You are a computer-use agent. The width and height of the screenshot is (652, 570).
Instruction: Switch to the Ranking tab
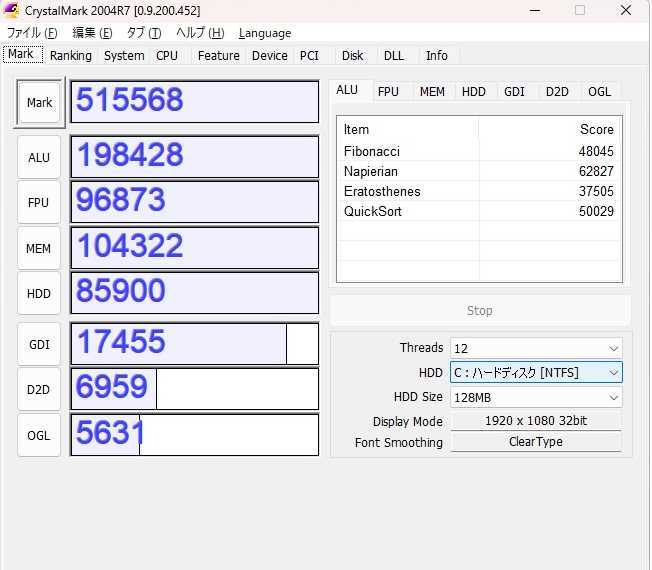pos(70,56)
